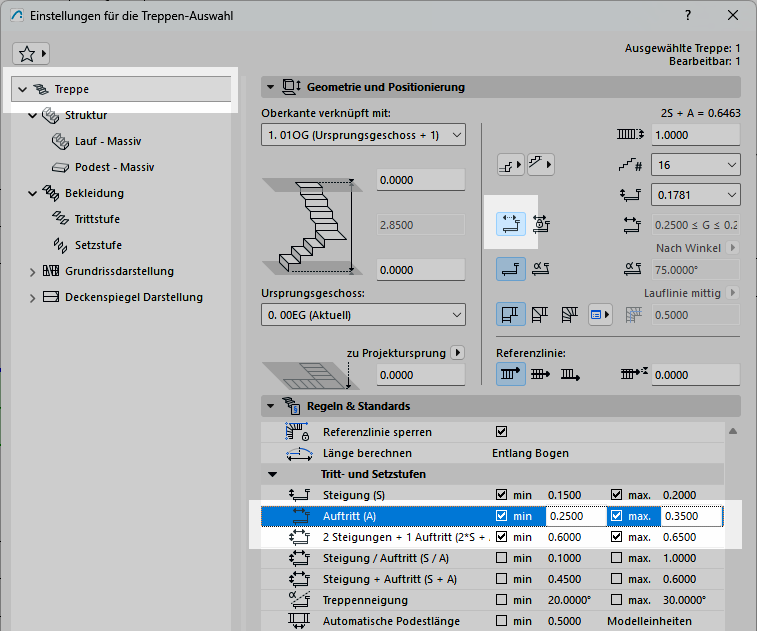
Task: Enable max checkbox for Treppenneigung
Action: [618, 600]
